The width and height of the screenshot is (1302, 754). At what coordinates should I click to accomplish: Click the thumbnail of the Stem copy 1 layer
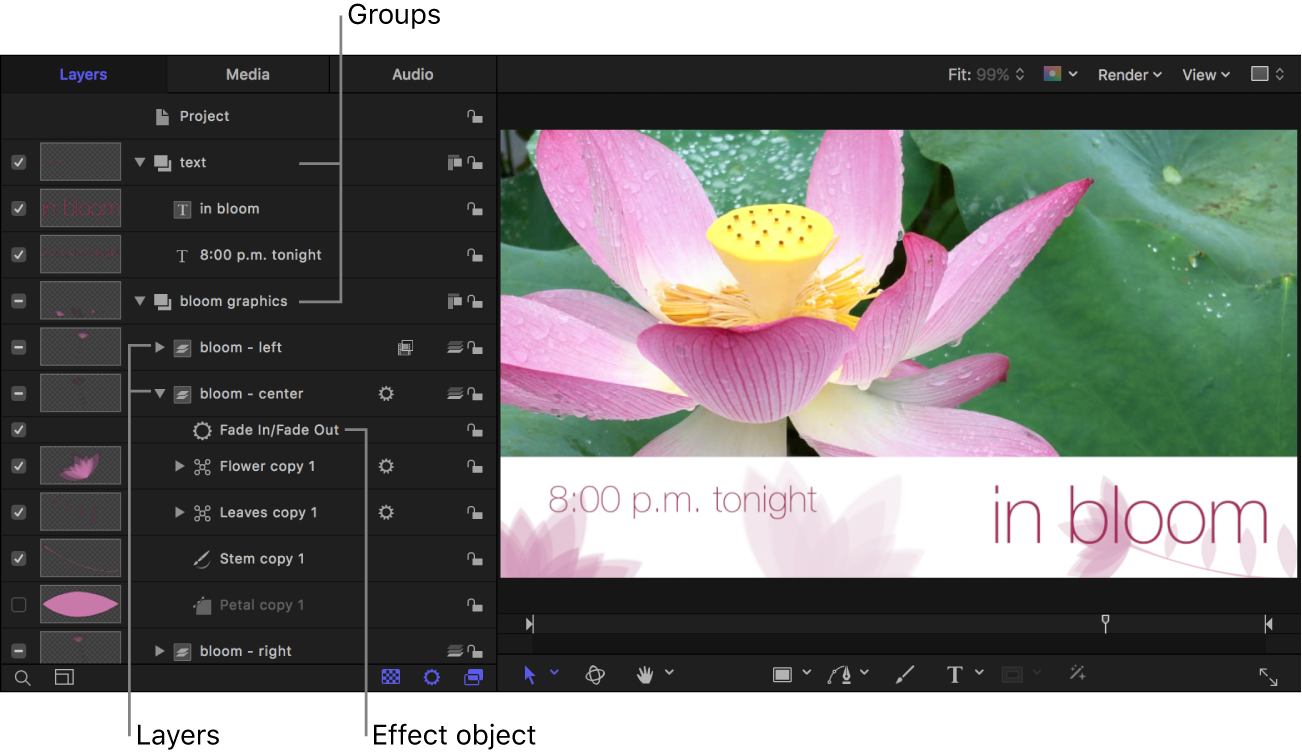(x=80, y=558)
